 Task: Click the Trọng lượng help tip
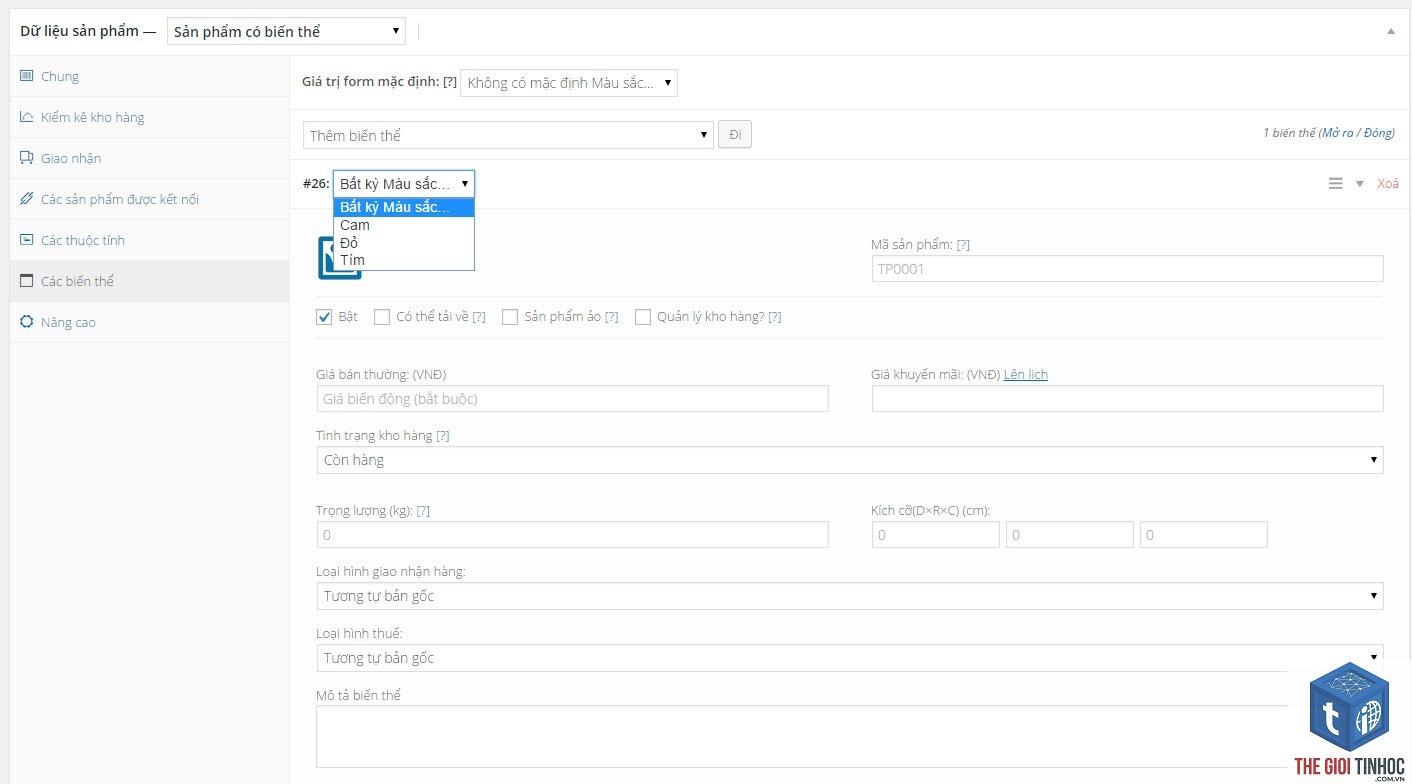tap(423, 510)
